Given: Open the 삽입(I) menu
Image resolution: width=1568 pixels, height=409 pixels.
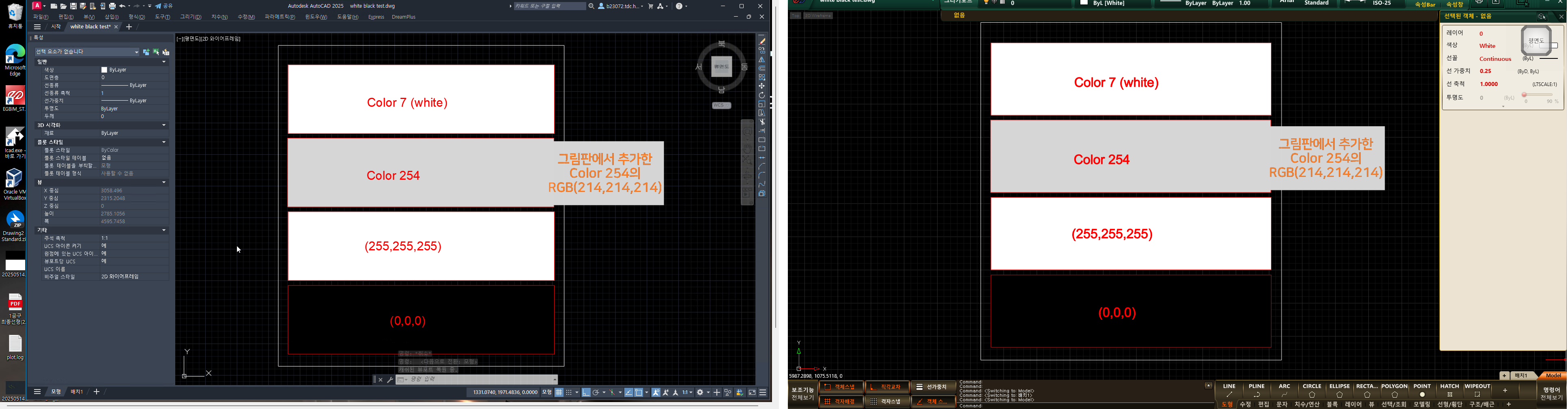Looking at the screenshot, I should point(112,17).
